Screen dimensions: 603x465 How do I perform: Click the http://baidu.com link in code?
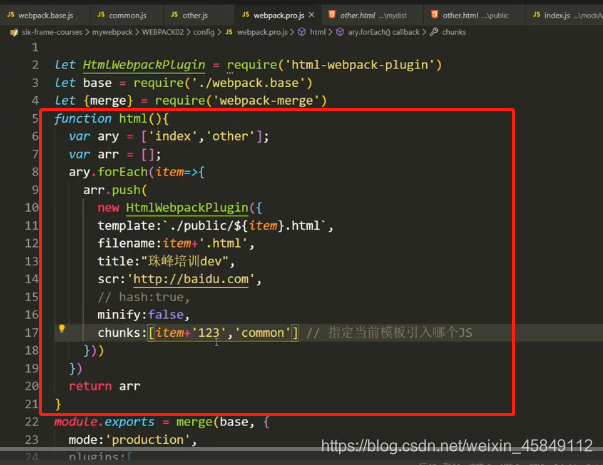pyautogui.click(x=191, y=278)
